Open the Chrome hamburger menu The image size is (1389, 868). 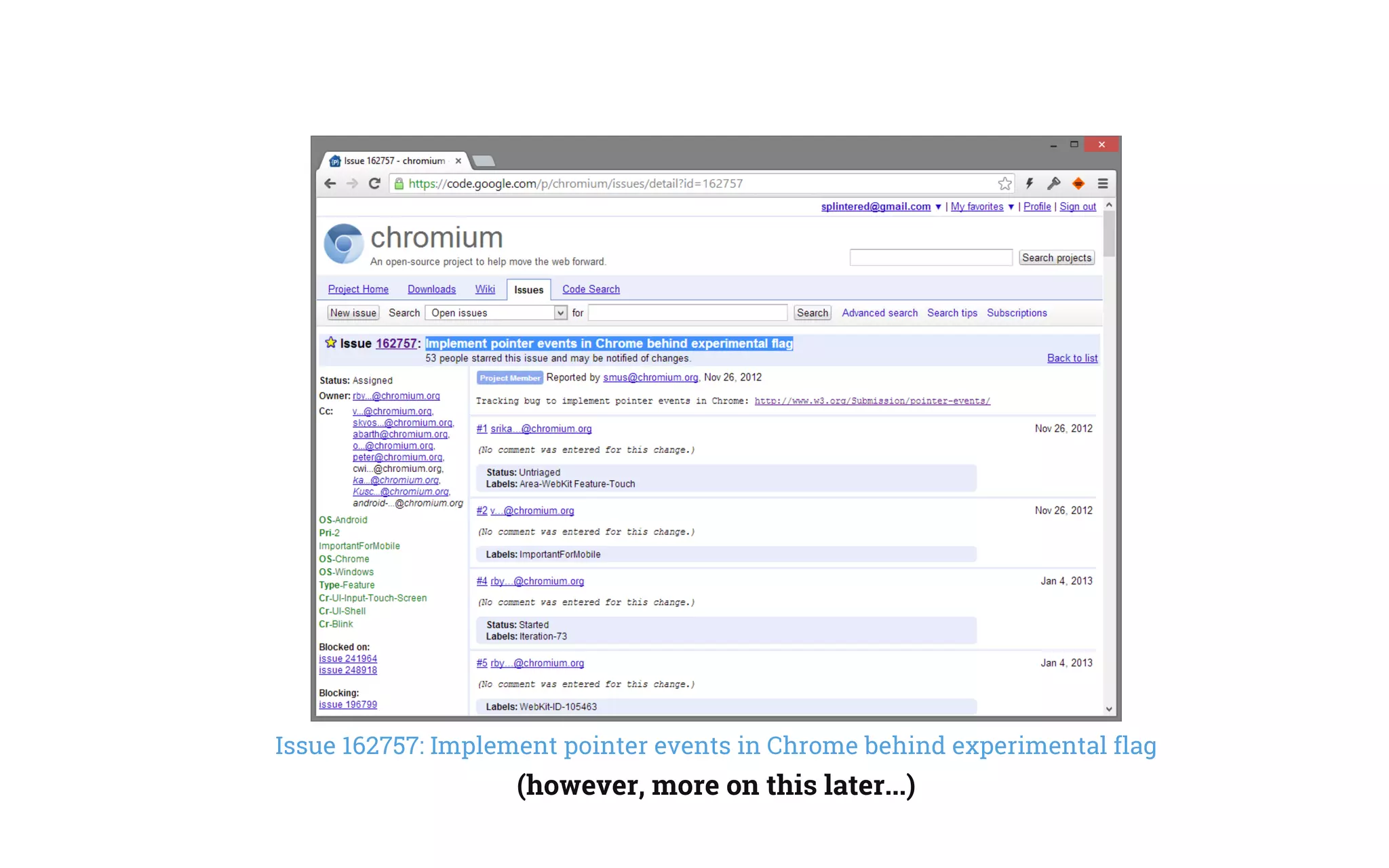pyautogui.click(x=1103, y=184)
